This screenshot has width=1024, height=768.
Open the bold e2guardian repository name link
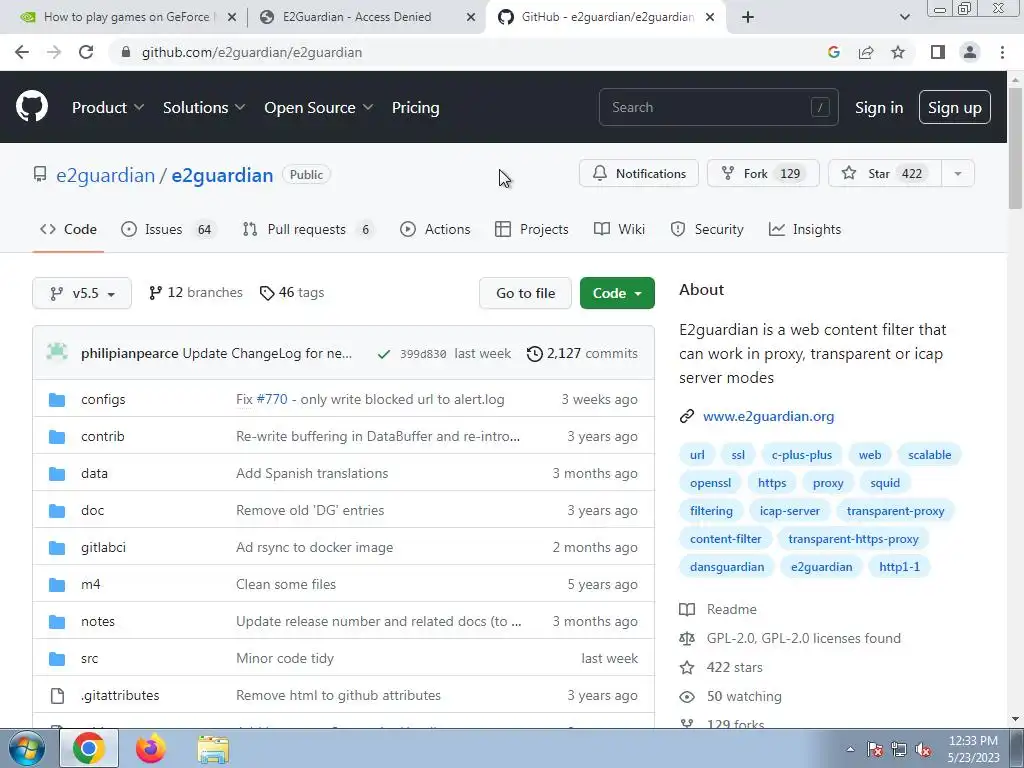pyautogui.click(x=222, y=175)
